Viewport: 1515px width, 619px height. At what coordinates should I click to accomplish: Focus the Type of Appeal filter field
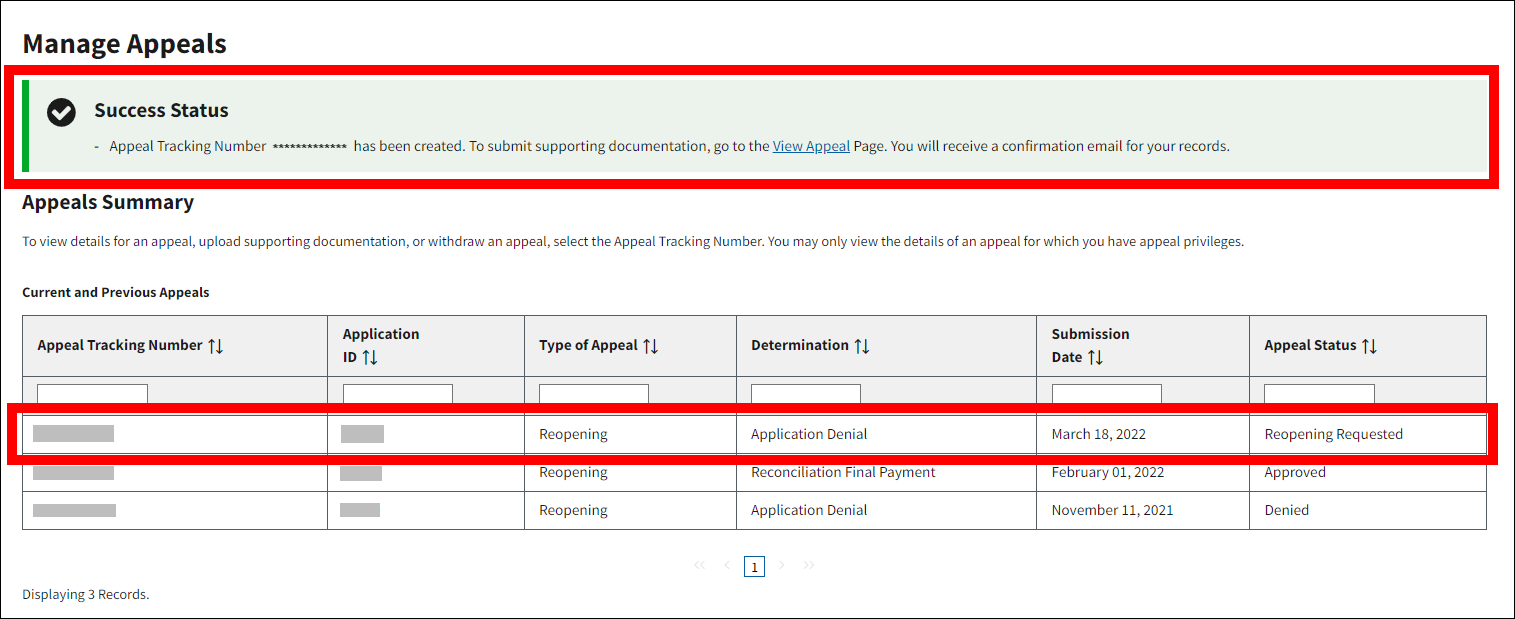point(593,394)
